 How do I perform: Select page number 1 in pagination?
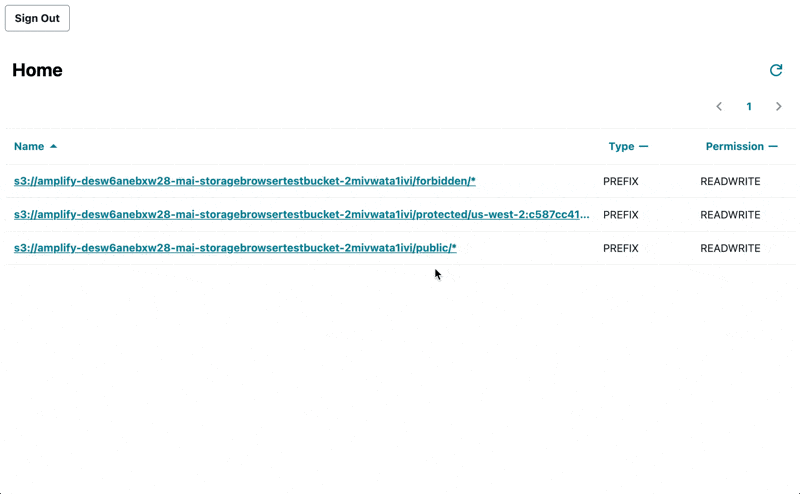749,107
